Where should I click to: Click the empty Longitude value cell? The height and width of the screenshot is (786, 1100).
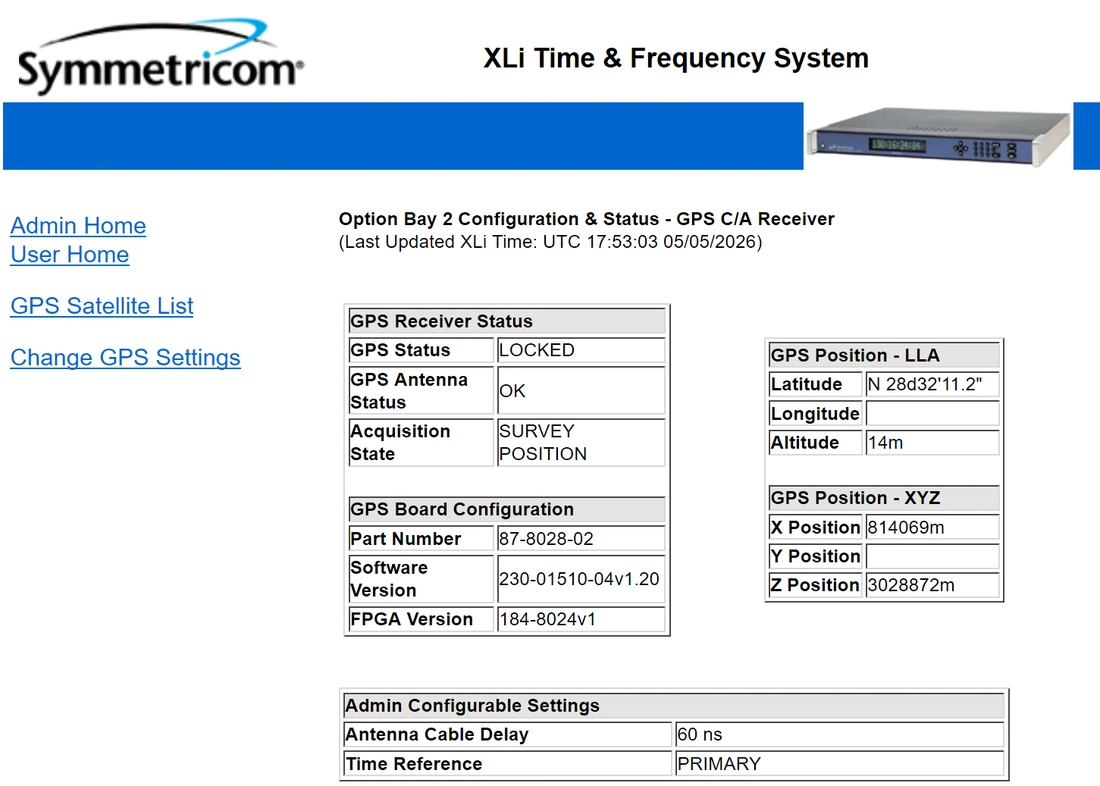pyautogui.click(x=932, y=413)
